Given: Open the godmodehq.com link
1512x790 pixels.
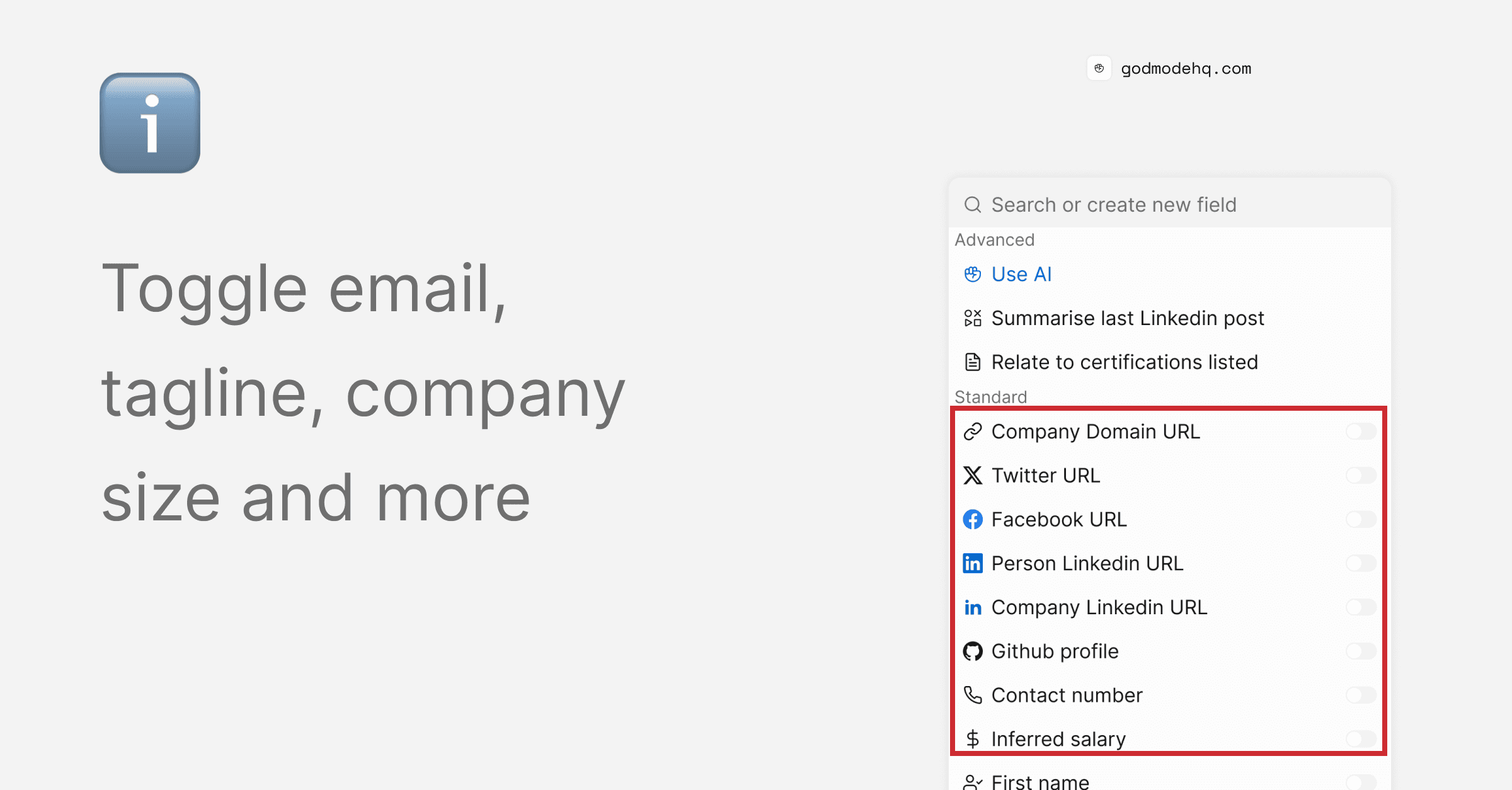Looking at the screenshot, I should (1186, 69).
